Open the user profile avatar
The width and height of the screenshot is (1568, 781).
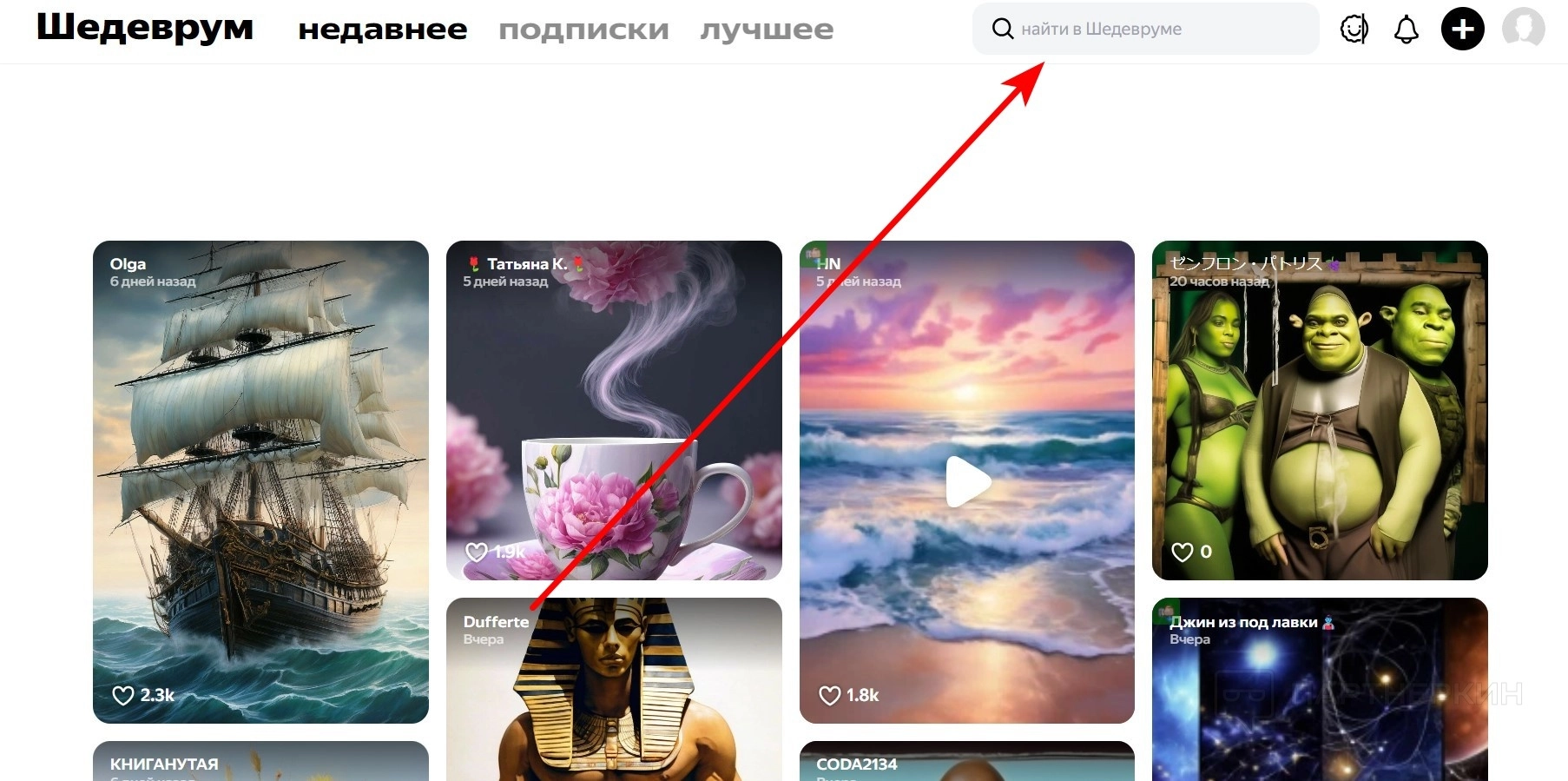pyautogui.click(x=1524, y=29)
